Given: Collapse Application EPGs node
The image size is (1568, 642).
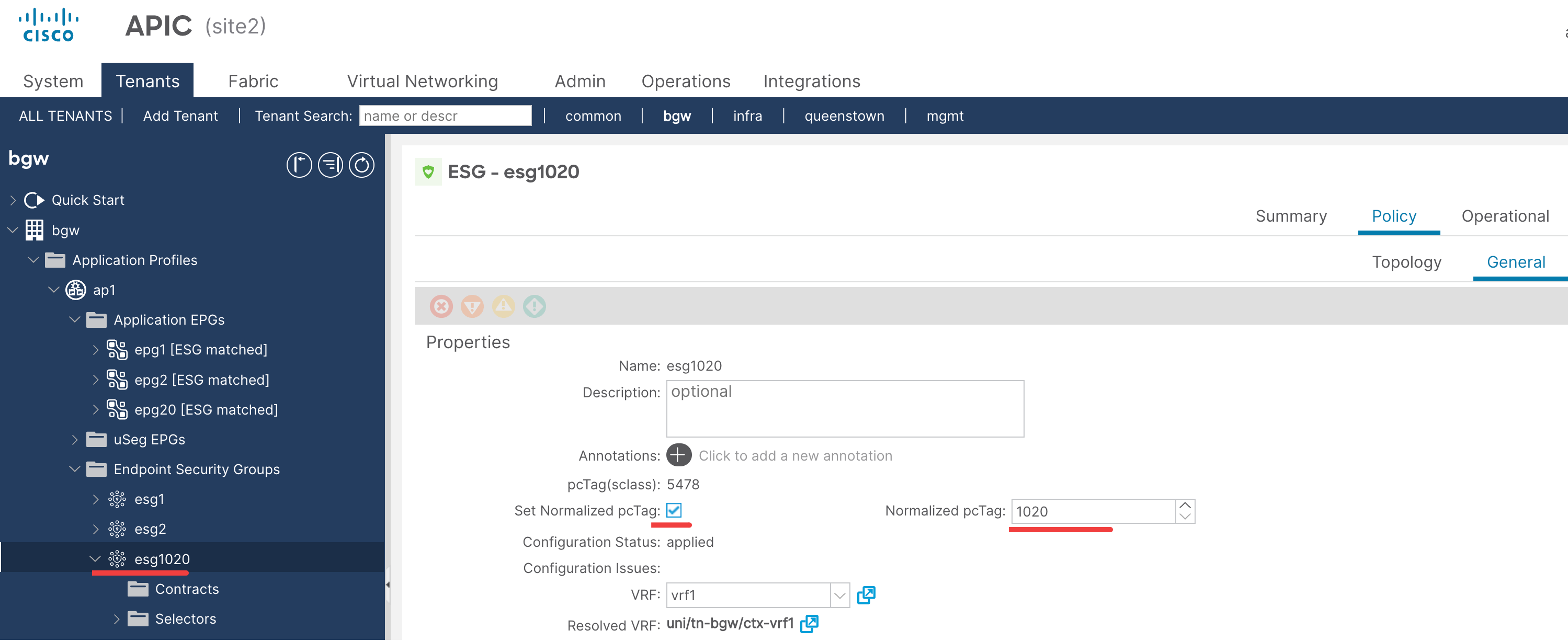Looking at the screenshot, I should [x=75, y=320].
